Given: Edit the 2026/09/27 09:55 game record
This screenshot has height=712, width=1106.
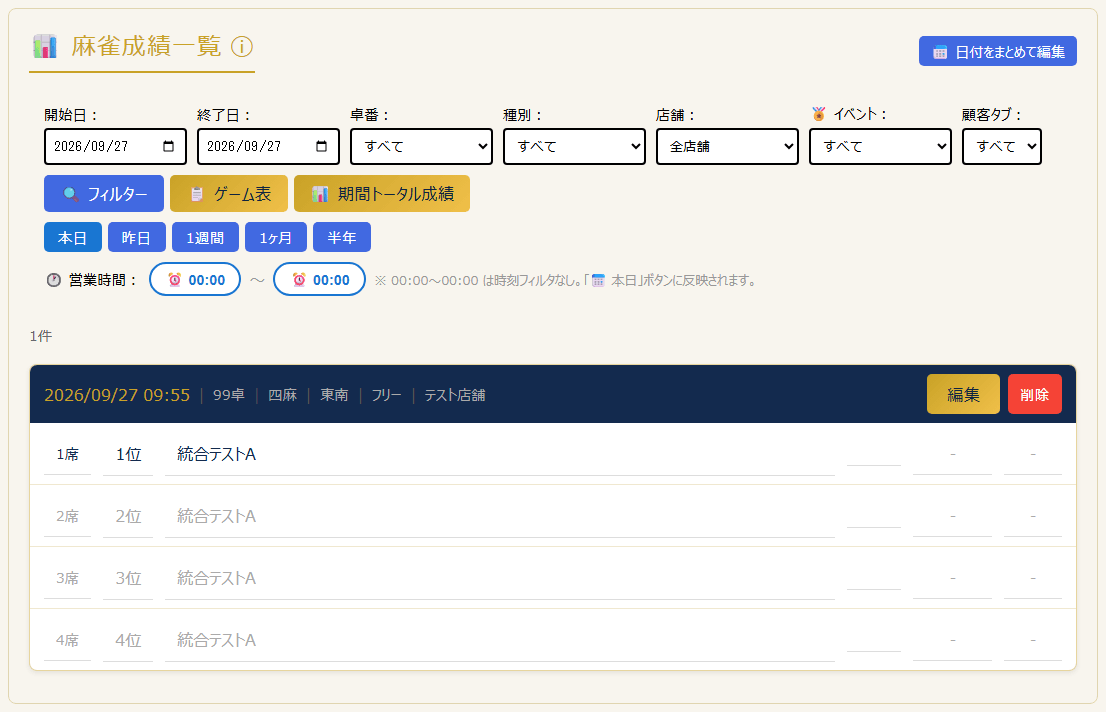Looking at the screenshot, I should point(963,394).
